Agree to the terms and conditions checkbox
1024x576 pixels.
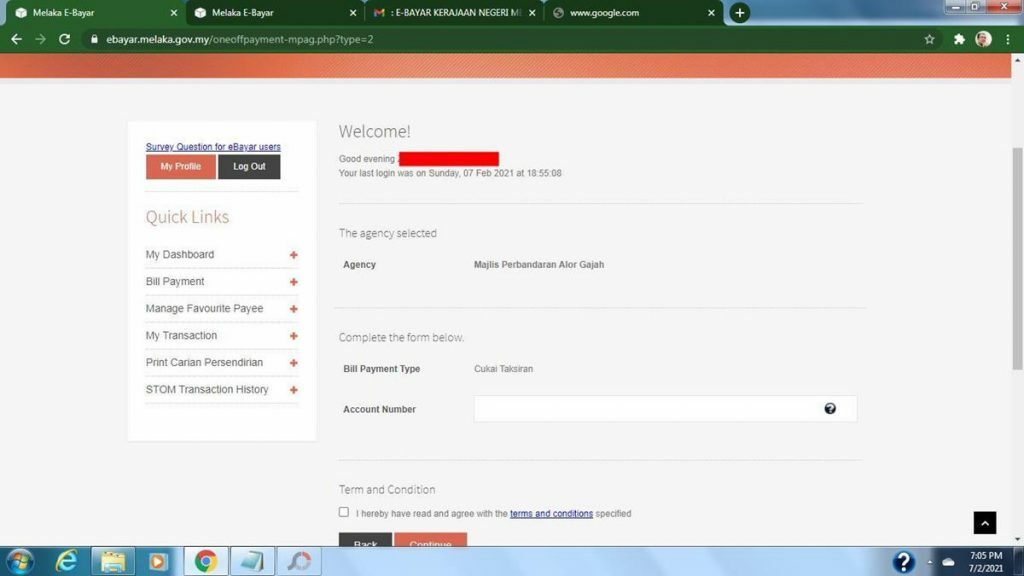pyautogui.click(x=344, y=512)
